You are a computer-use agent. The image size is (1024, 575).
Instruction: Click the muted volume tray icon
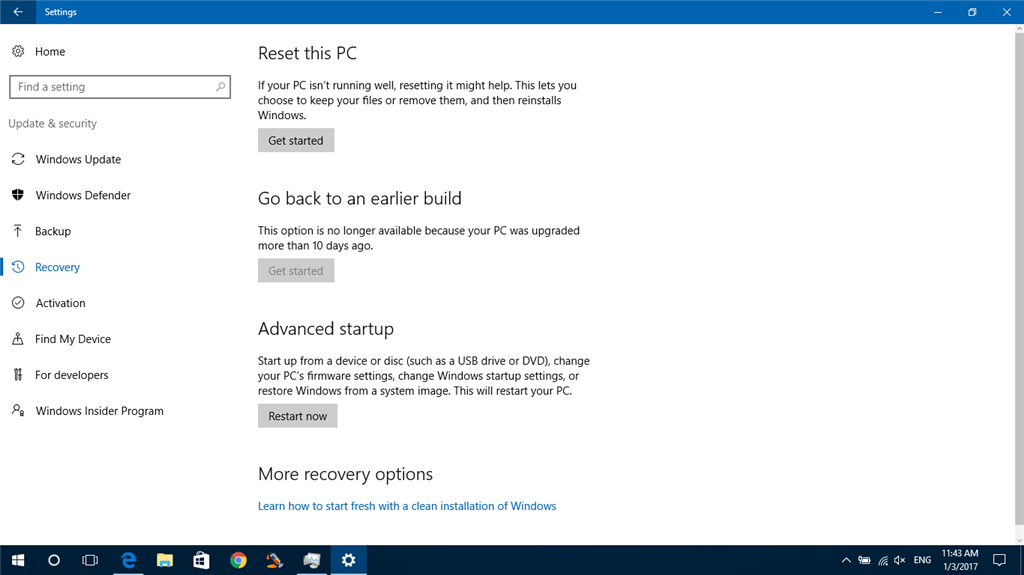click(900, 560)
